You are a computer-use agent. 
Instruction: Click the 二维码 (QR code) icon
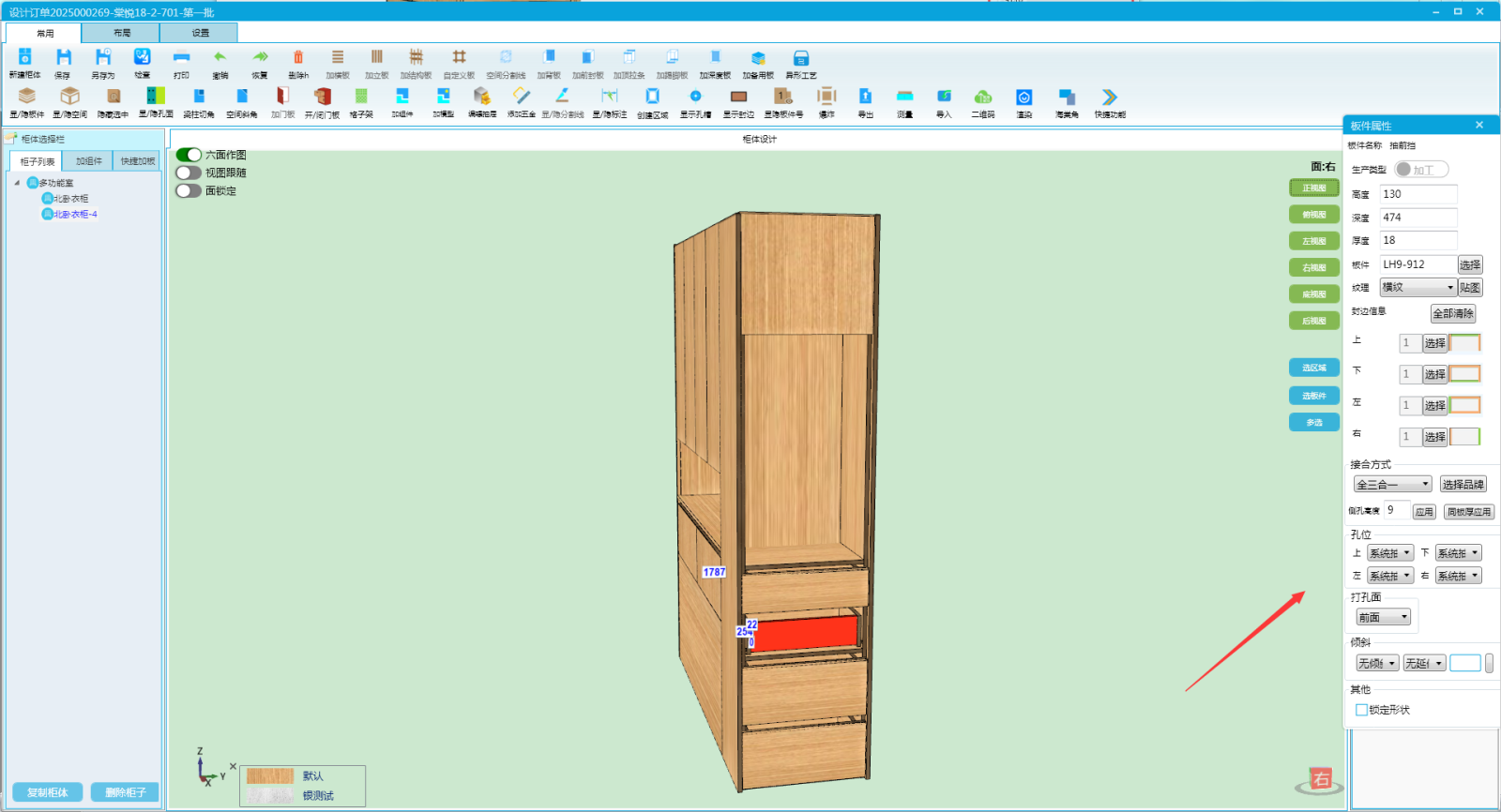tap(982, 98)
